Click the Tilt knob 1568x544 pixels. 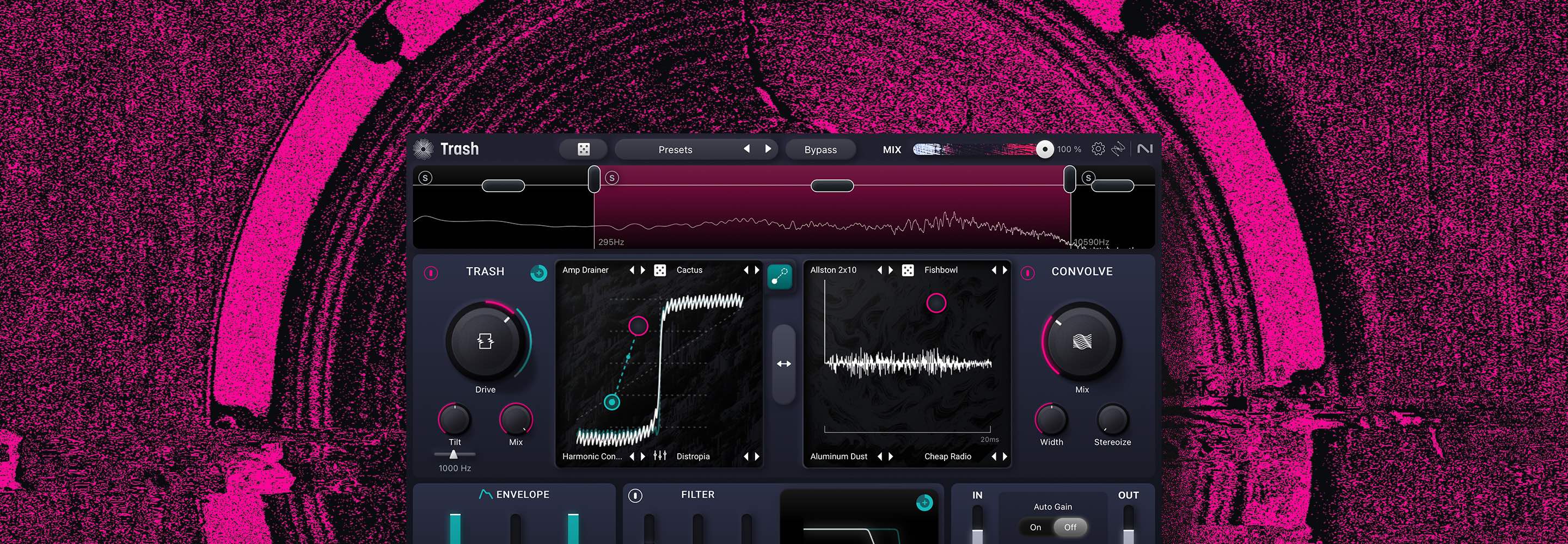click(x=455, y=419)
